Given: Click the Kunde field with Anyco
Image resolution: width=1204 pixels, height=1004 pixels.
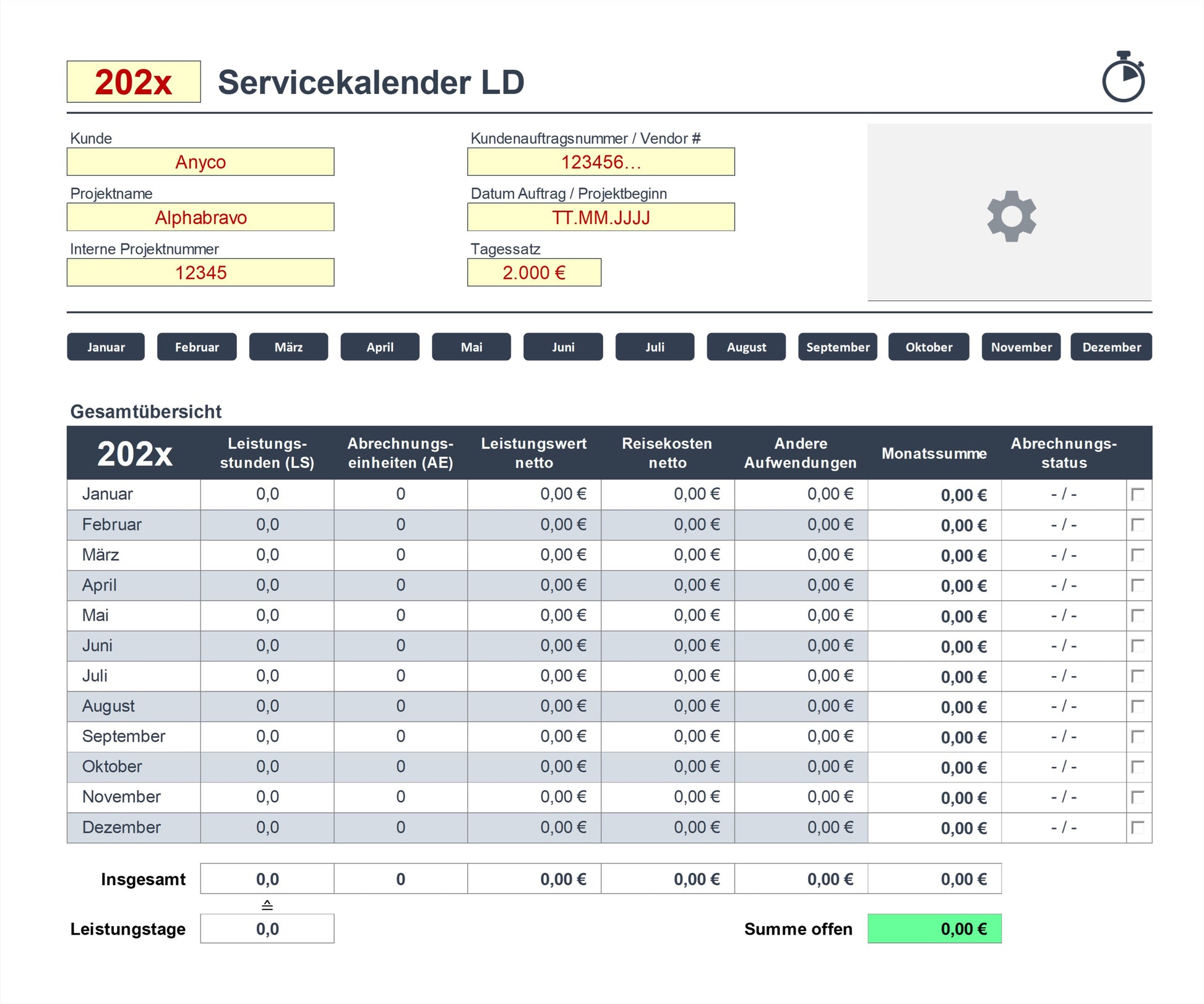Looking at the screenshot, I should [200, 162].
